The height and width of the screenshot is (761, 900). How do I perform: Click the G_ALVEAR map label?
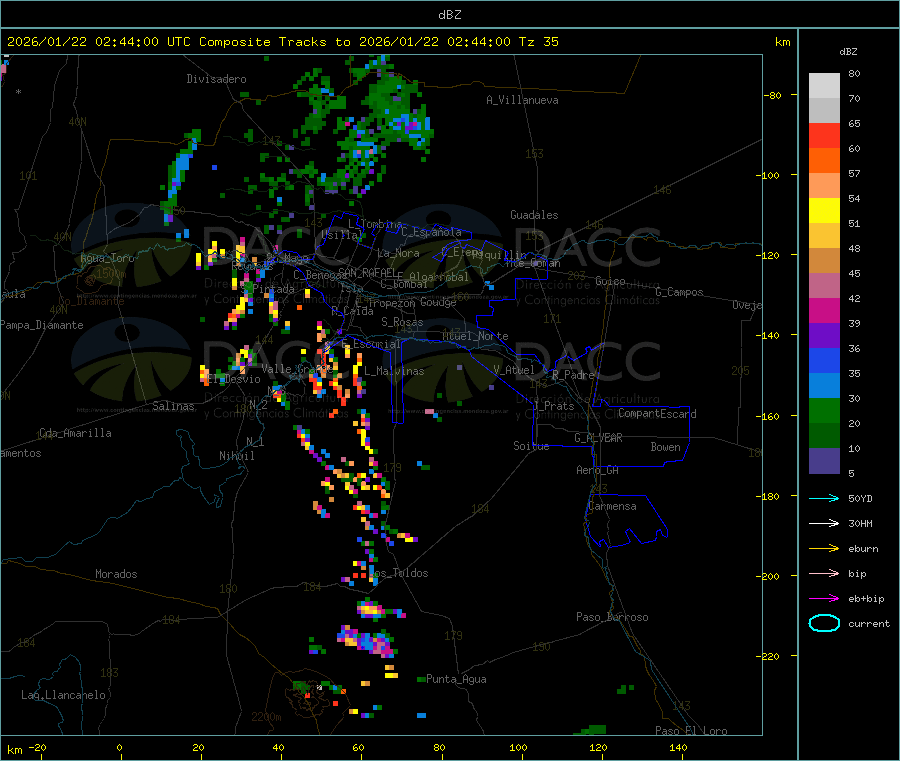(598, 438)
